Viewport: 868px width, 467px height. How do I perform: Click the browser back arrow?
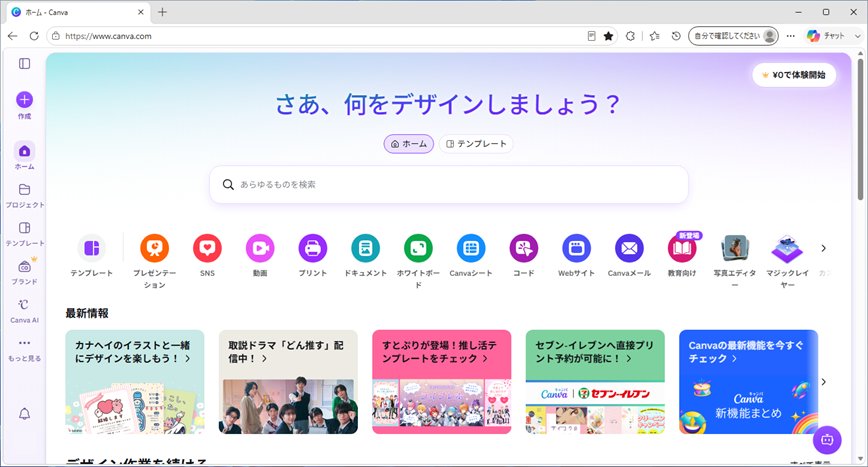13,36
